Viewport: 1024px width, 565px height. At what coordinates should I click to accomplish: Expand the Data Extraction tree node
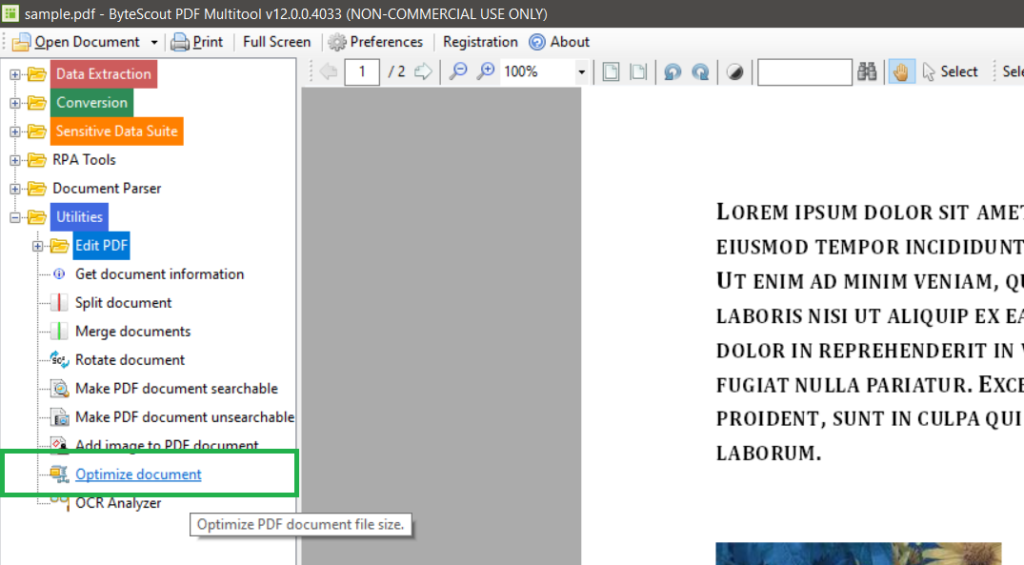pos(15,74)
